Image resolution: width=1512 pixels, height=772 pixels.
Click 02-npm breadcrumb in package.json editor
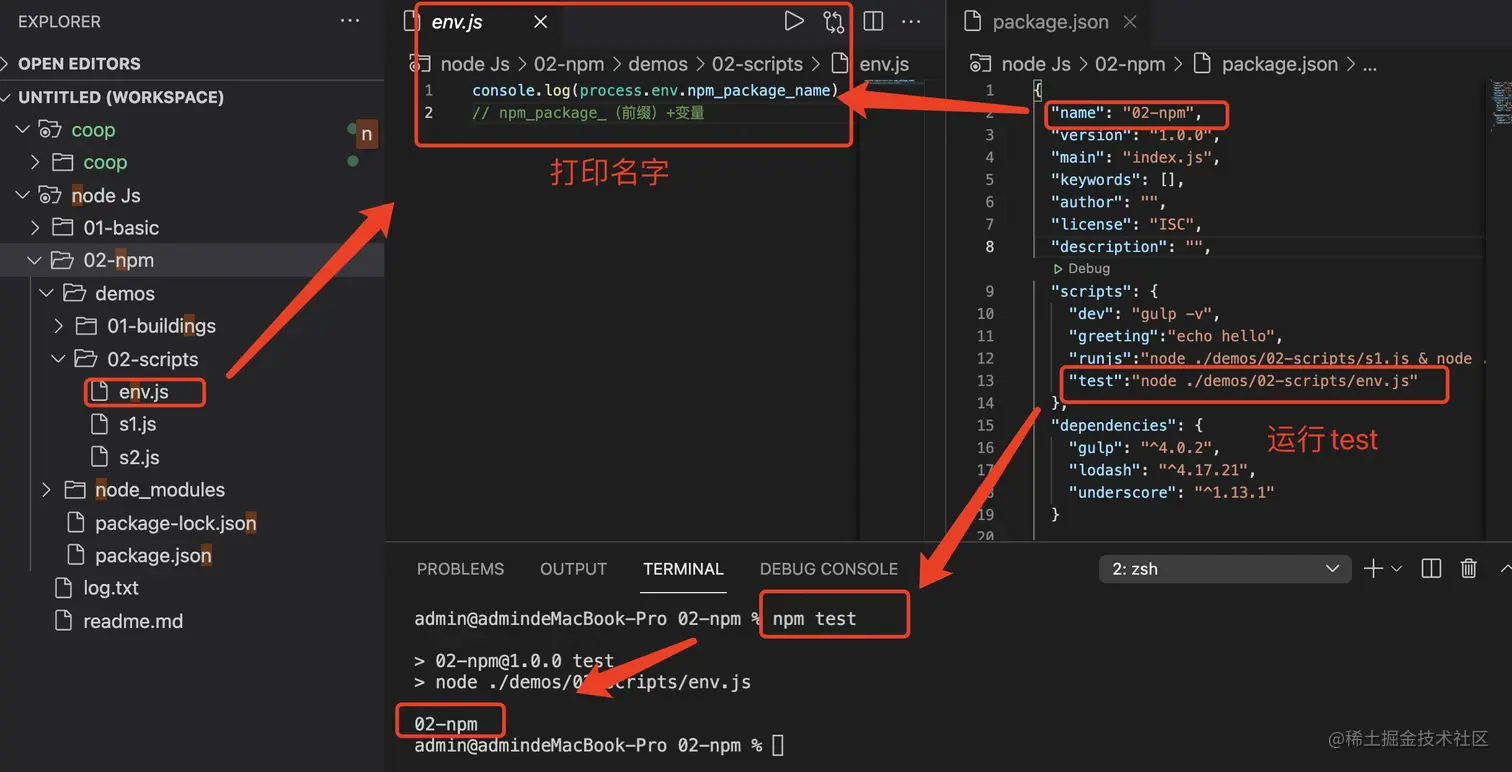pos(1130,64)
